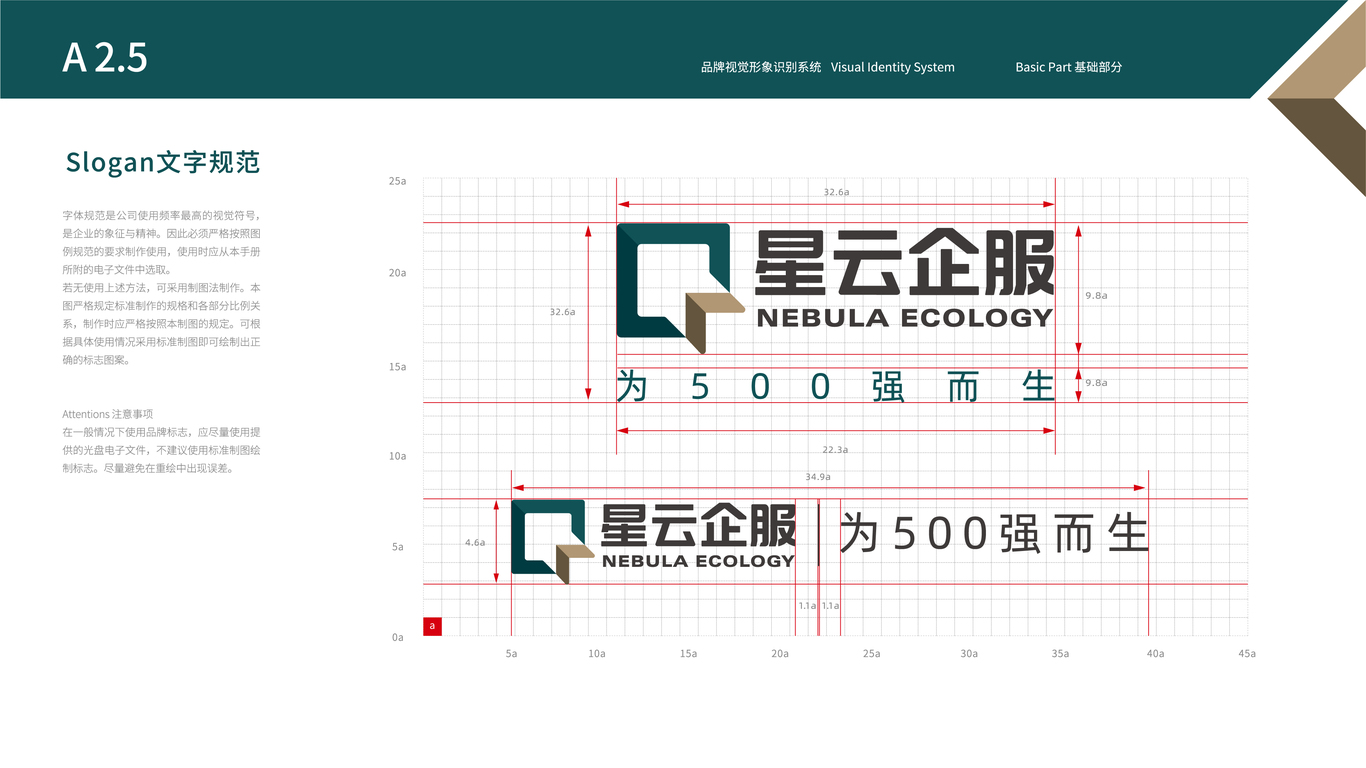Image resolution: width=1366 pixels, height=768 pixels.
Task: Select the smaller '星云企服' wordmark in horizontal lockup
Action: (698, 525)
